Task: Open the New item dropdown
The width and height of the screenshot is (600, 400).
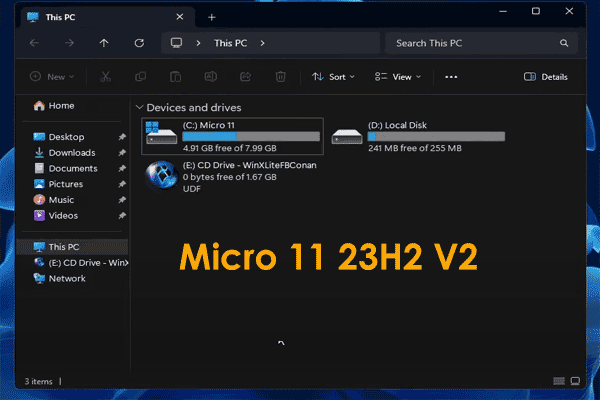Action: pos(52,77)
